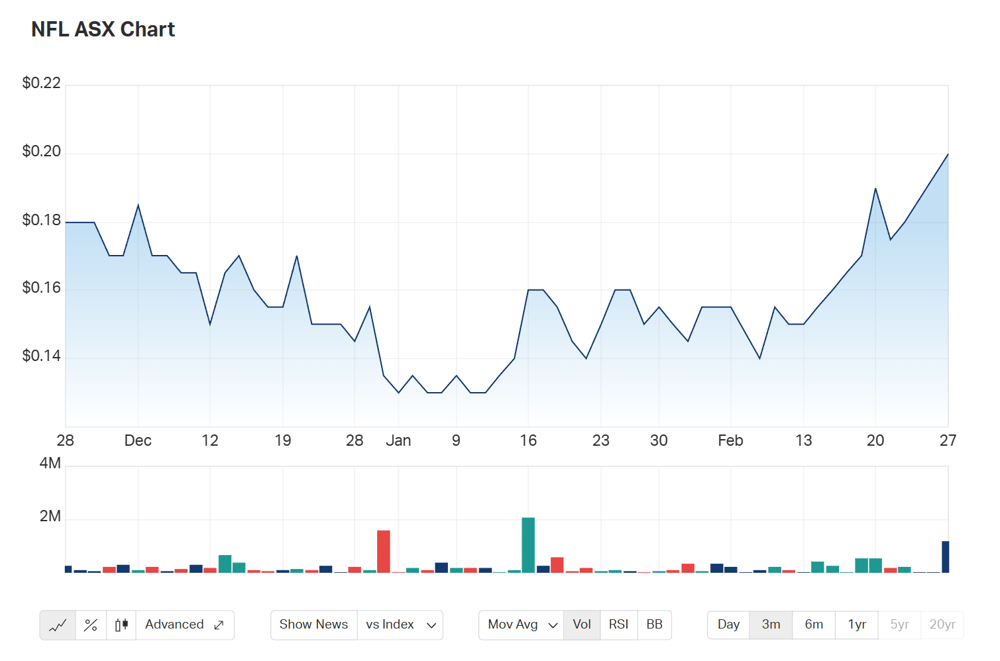Switch to percentage chart view icon

pyautogui.click(x=91, y=625)
